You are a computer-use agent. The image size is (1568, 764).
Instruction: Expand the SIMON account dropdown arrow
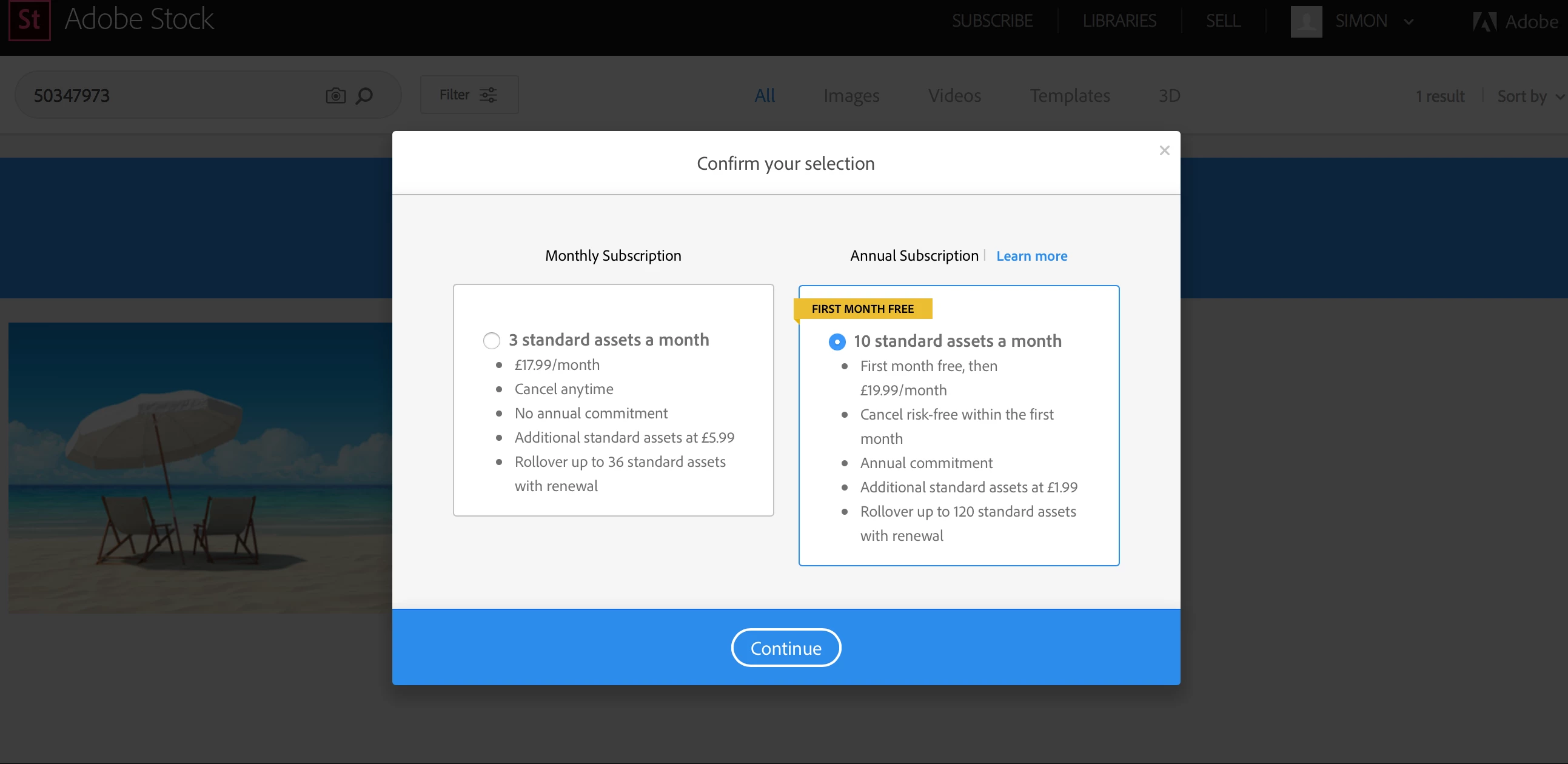tap(1408, 22)
